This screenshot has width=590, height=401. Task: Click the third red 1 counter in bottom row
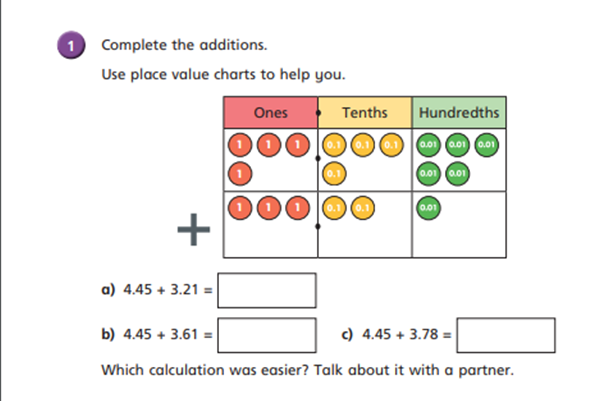pyautogui.click(x=298, y=208)
